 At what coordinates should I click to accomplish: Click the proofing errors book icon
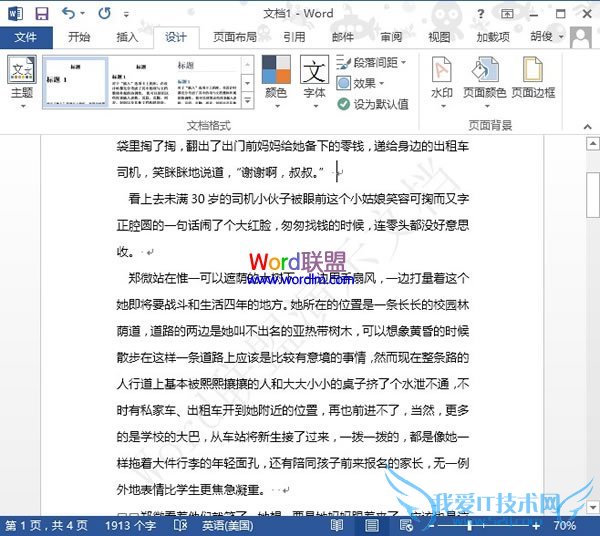[180, 525]
